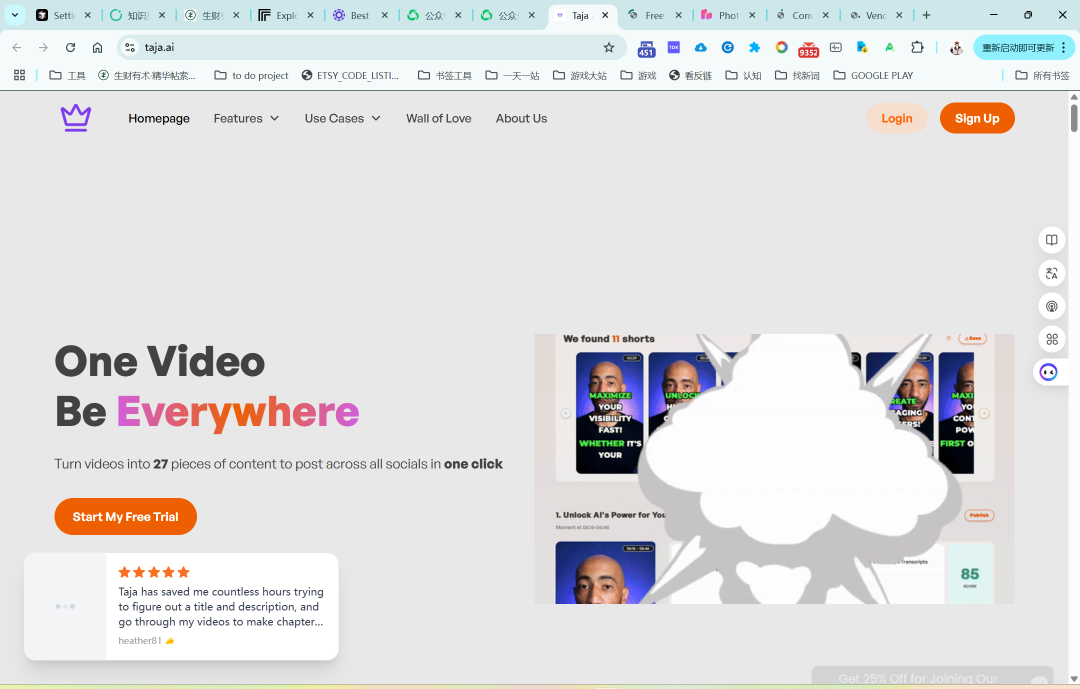The width and height of the screenshot is (1080, 689).
Task: Open site information icon beside taja.ai
Action: coord(129,48)
